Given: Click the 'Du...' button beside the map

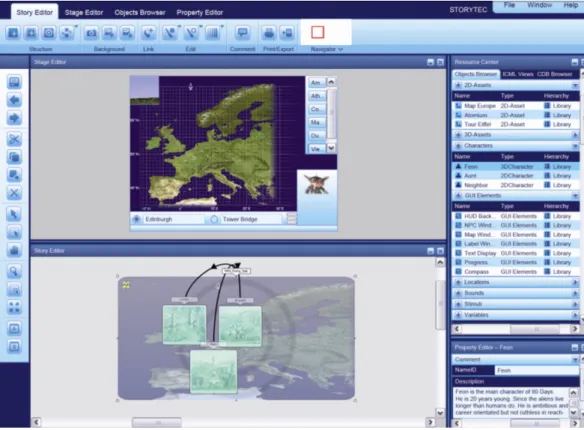Looking at the screenshot, I should (x=316, y=136).
